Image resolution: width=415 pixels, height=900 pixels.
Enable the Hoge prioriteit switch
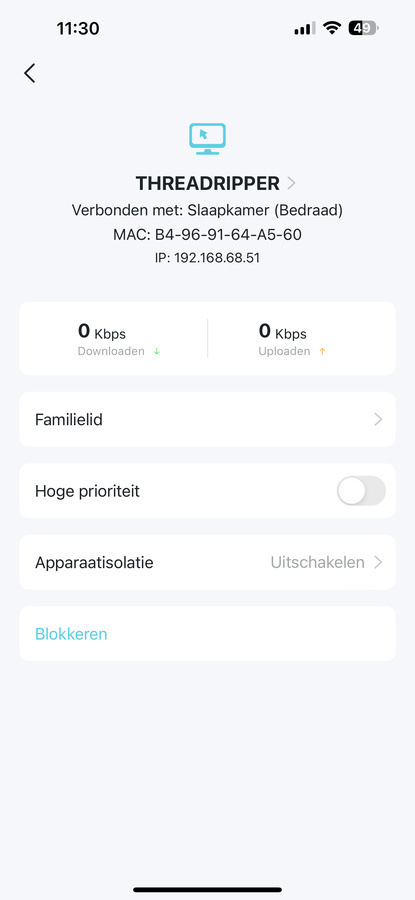[361, 491]
